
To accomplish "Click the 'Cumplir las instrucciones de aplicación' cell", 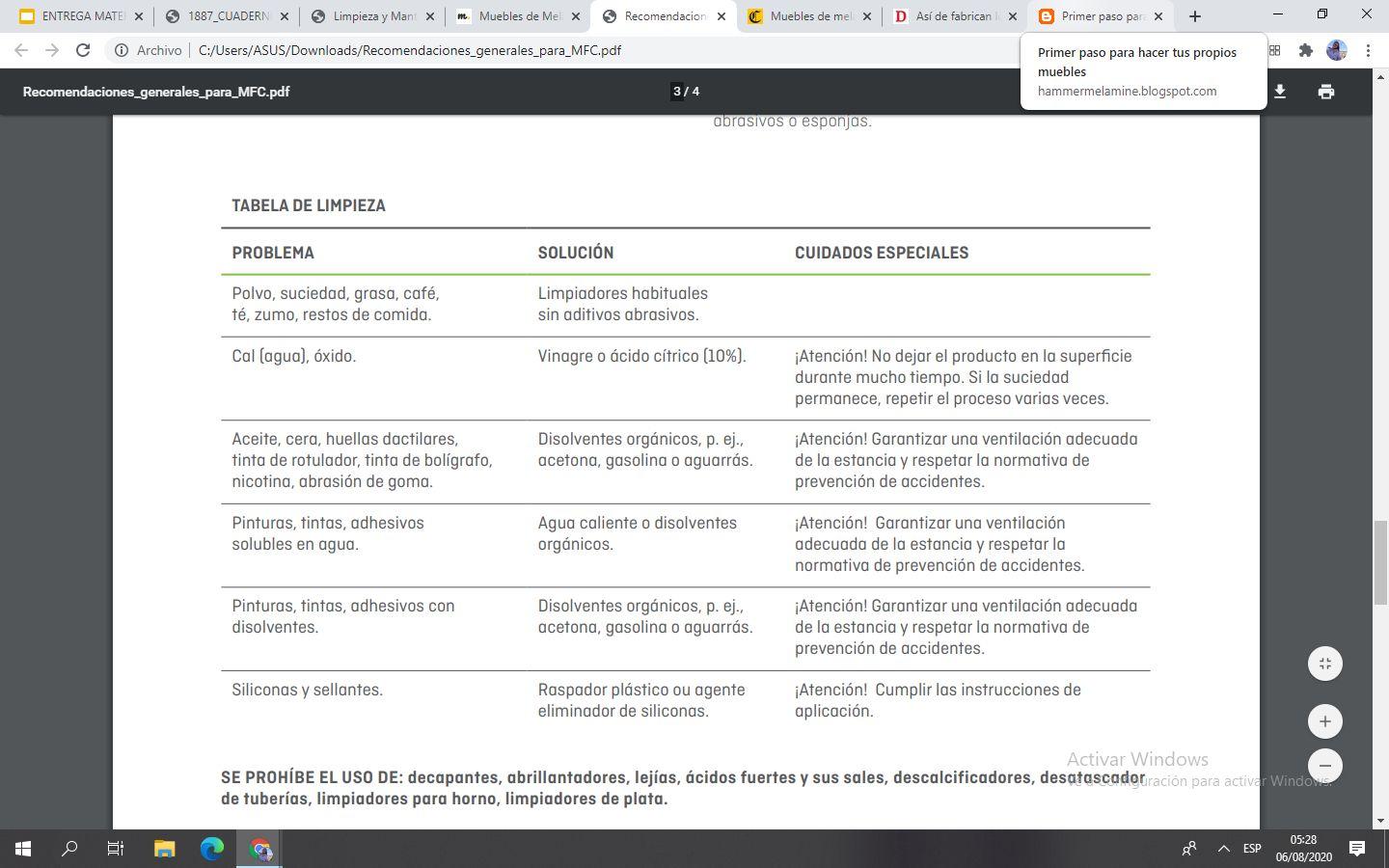I will point(939,700).
